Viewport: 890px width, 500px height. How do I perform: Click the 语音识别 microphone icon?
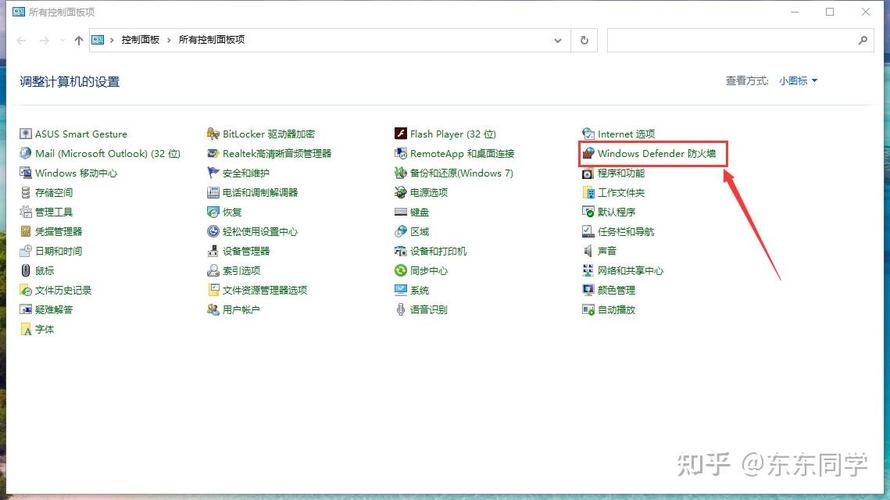[401, 310]
